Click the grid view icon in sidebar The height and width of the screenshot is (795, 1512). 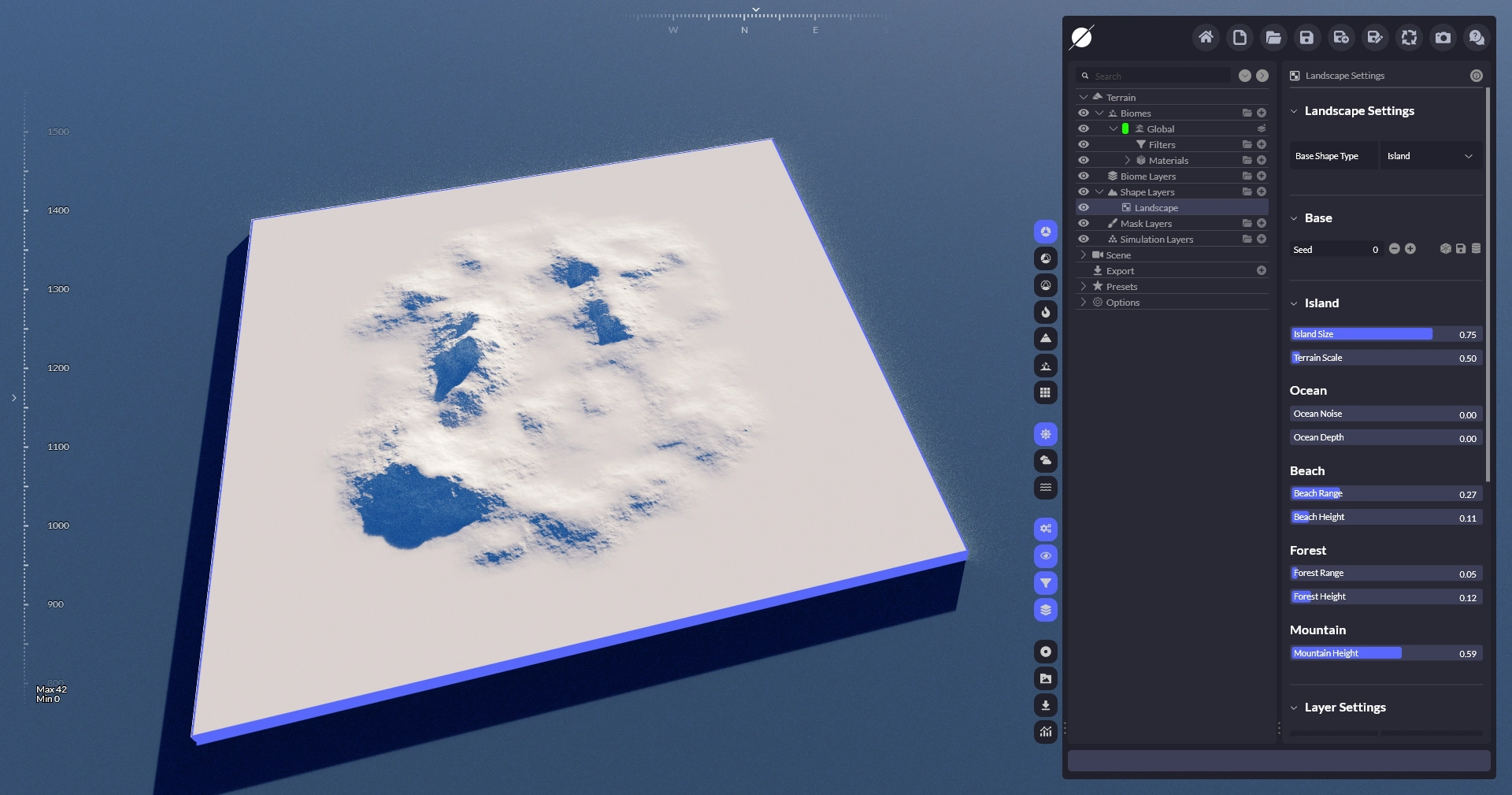pos(1045,392)
